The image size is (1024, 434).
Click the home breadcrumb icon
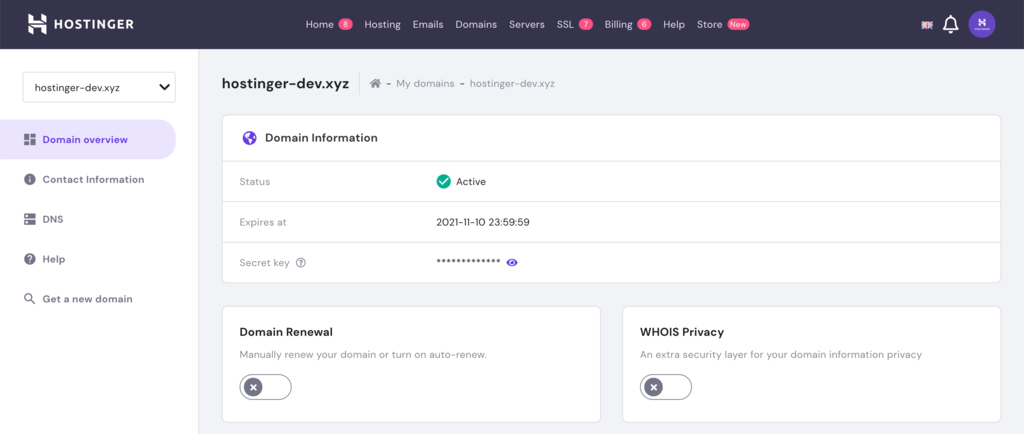[375, 84]
